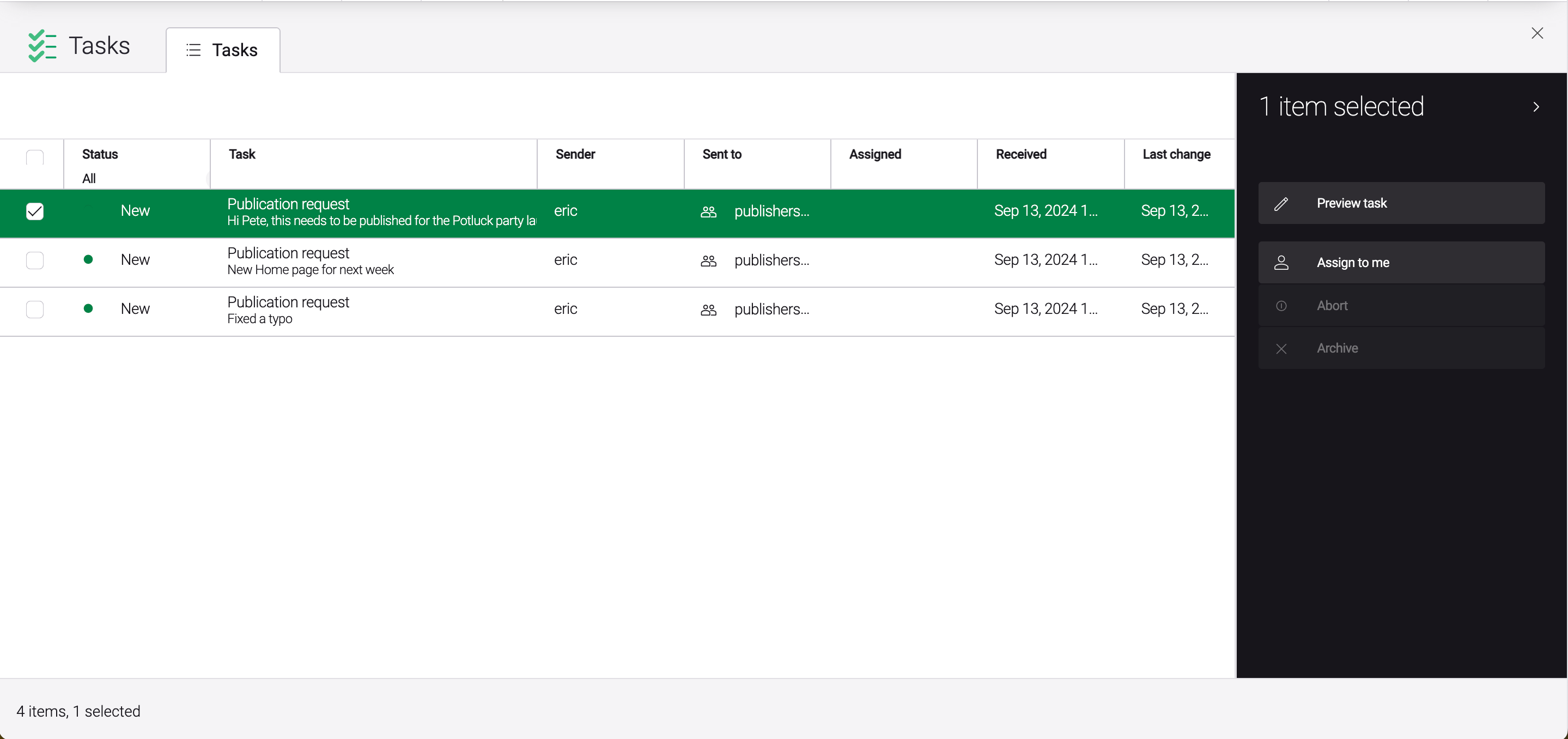Click Publication request title in Potluck party row
This screenshot has height=739, width=1568.
click(x=288, y=204)
